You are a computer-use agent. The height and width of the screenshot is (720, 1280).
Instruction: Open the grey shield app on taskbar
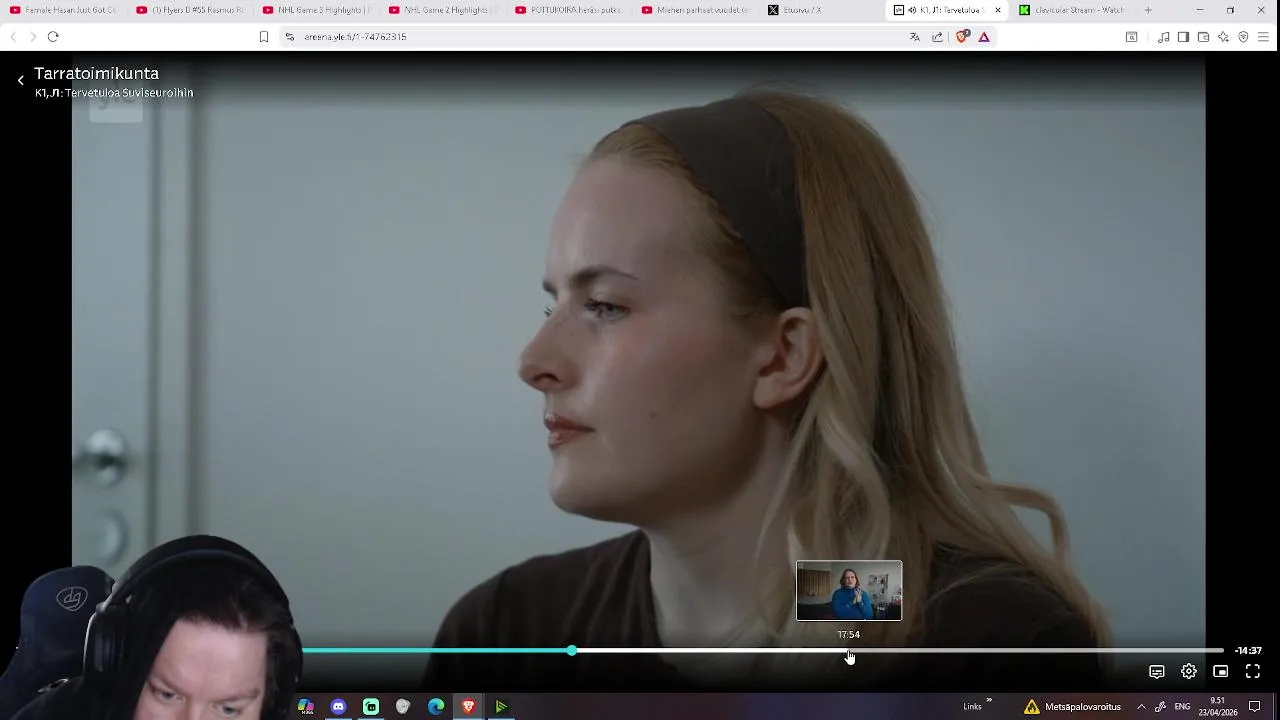[x=403, y=707]
